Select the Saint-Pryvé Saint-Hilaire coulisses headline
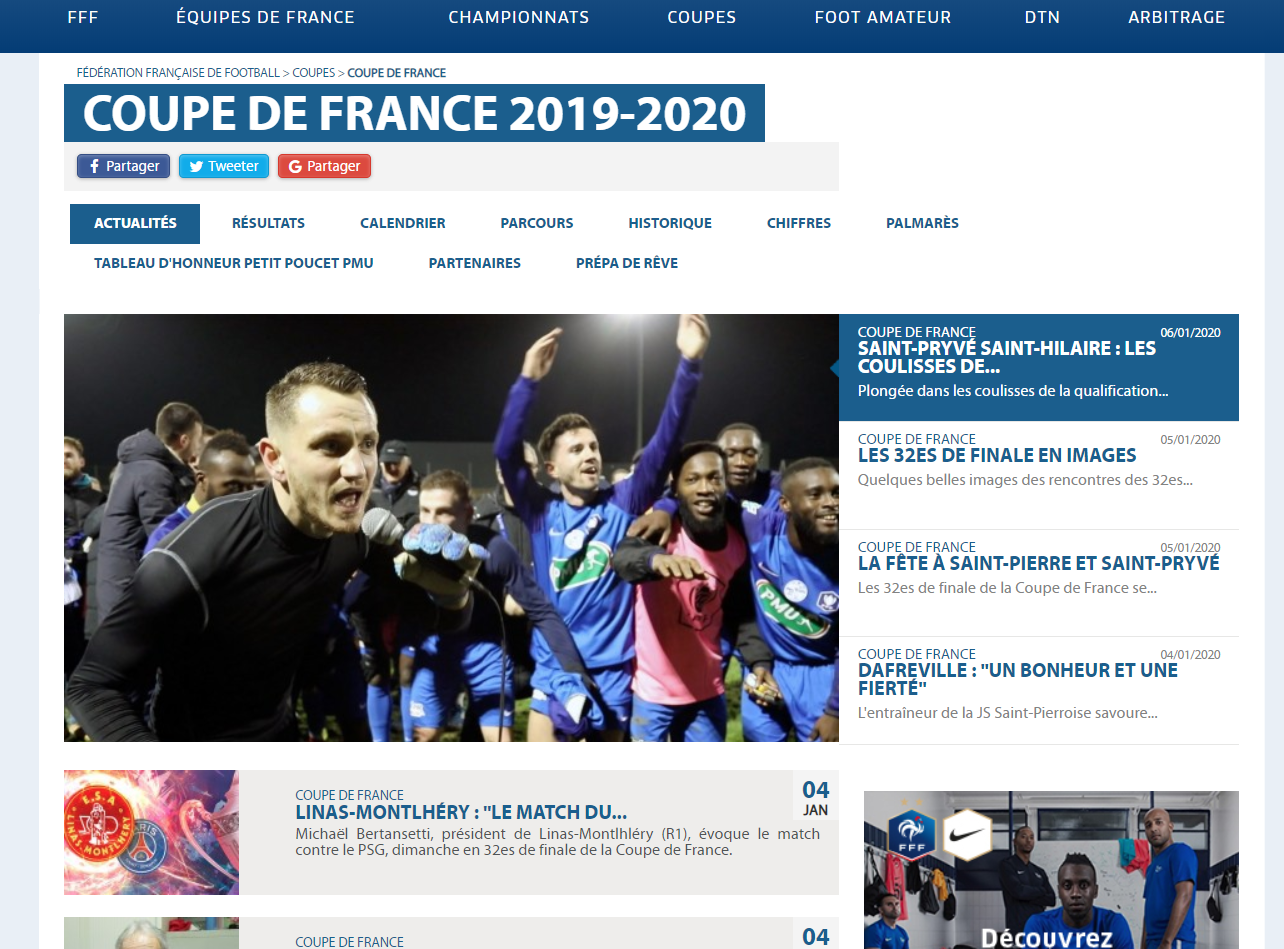Screen dimensions: 1284x949 1006,357
